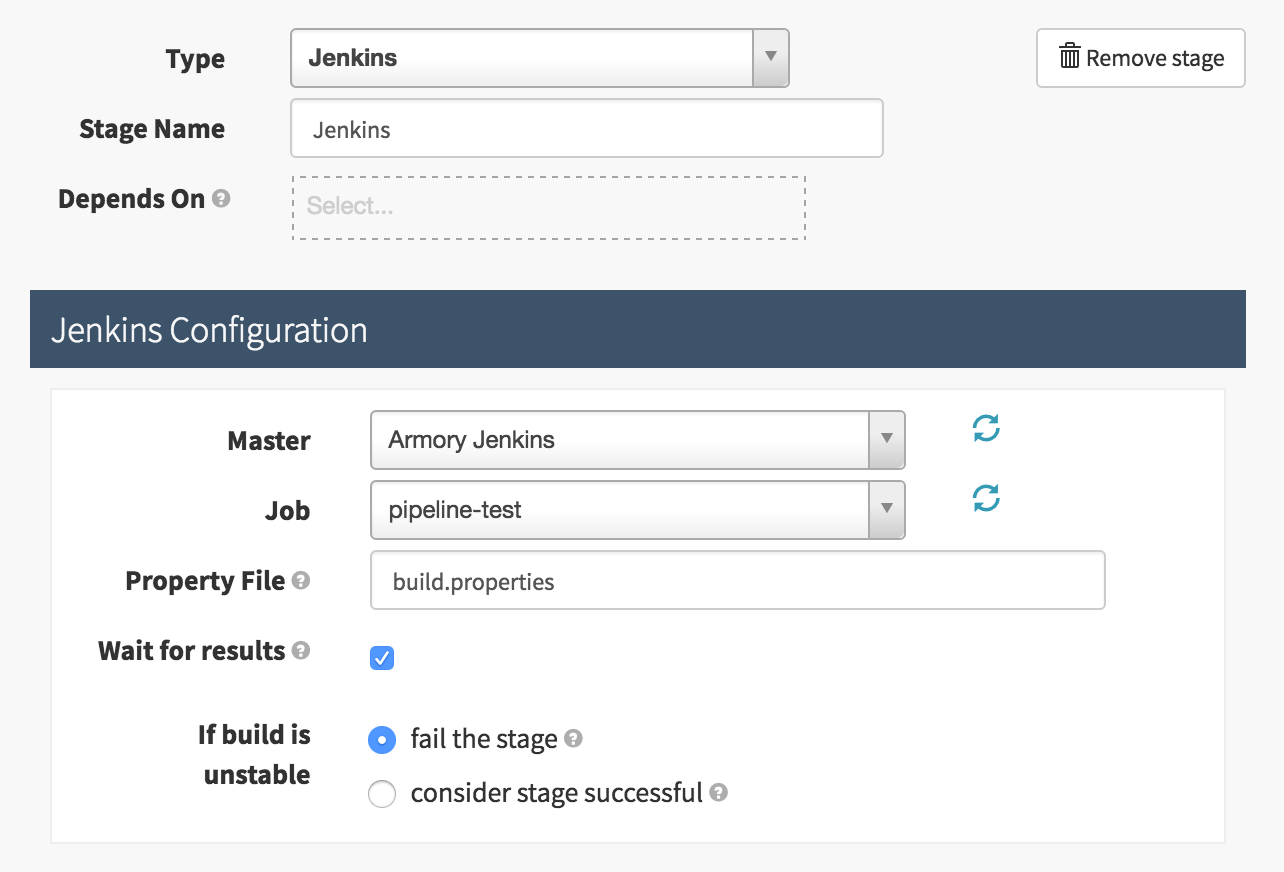The image size is (1284, 872).
Task: Select 'consider stage successful' radio button
Action: 382,795
